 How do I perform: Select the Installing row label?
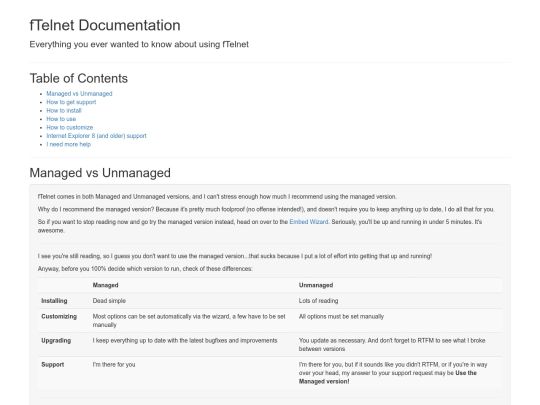54,301
